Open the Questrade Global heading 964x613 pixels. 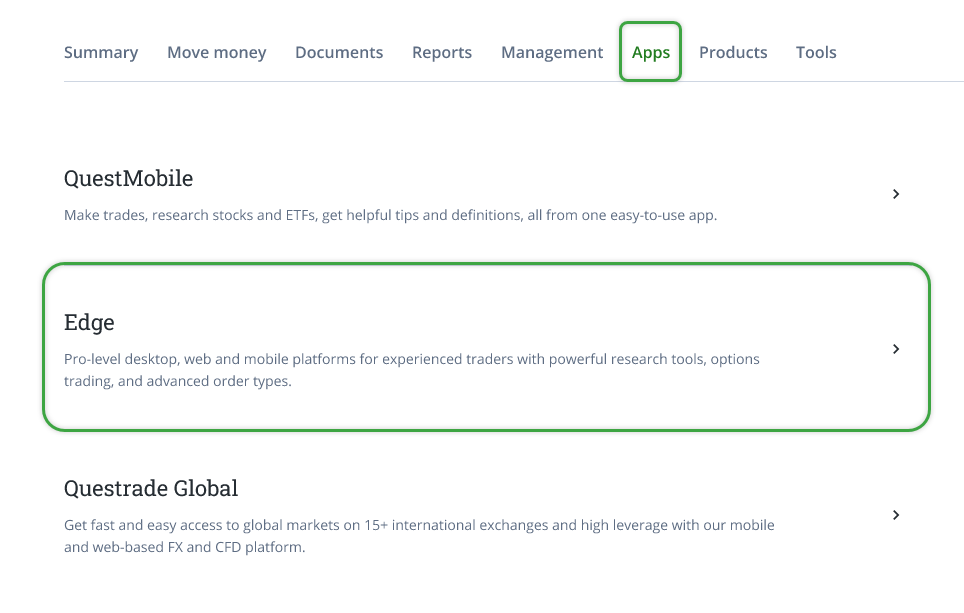(151, 488)
